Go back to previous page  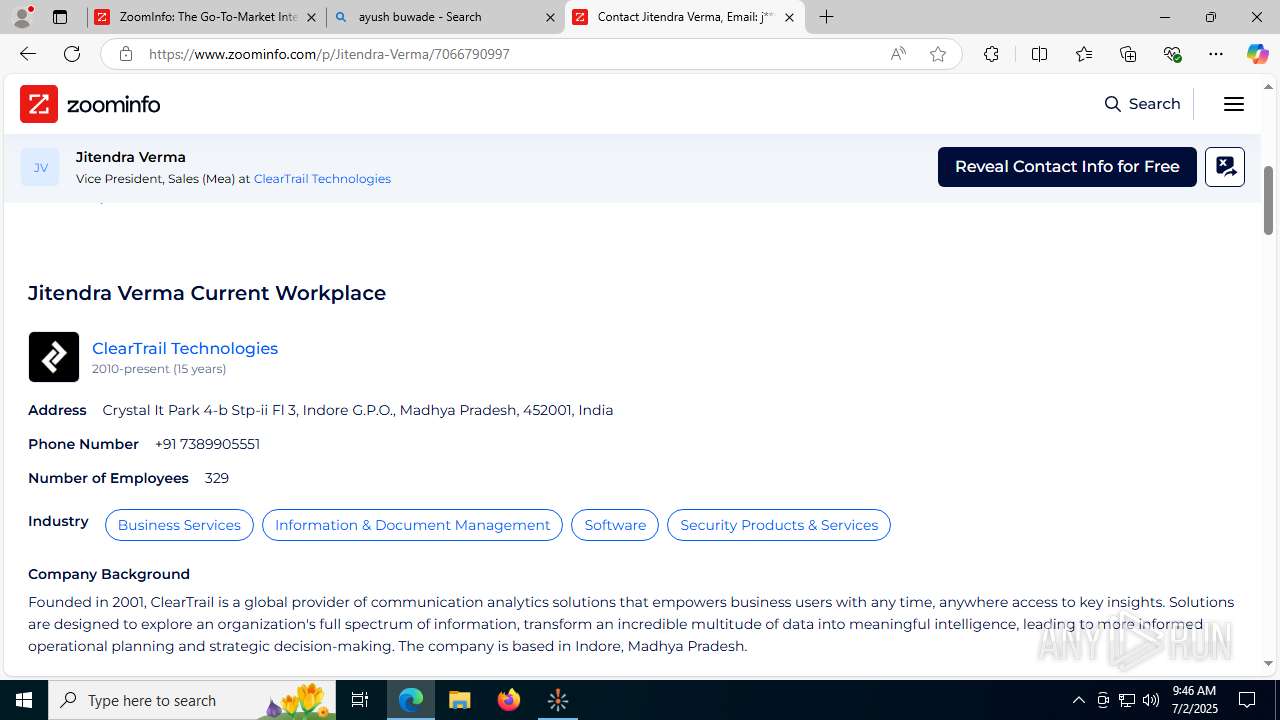(27, 54)
